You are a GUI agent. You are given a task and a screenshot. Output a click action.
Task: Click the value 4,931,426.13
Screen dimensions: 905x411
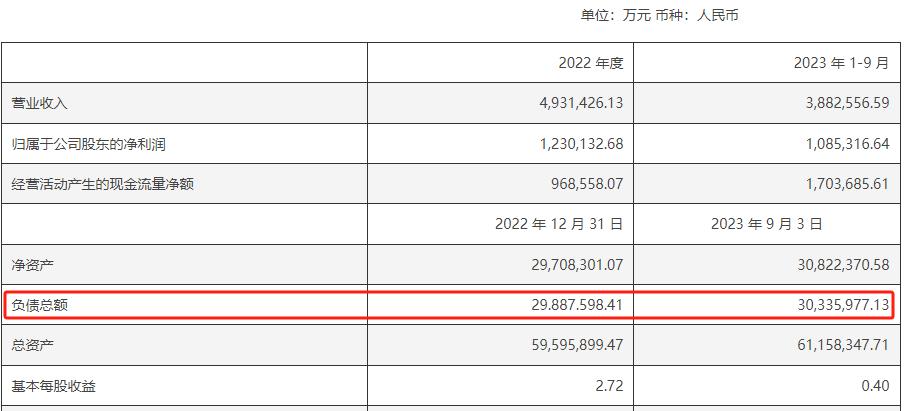(x=566, y=103)
